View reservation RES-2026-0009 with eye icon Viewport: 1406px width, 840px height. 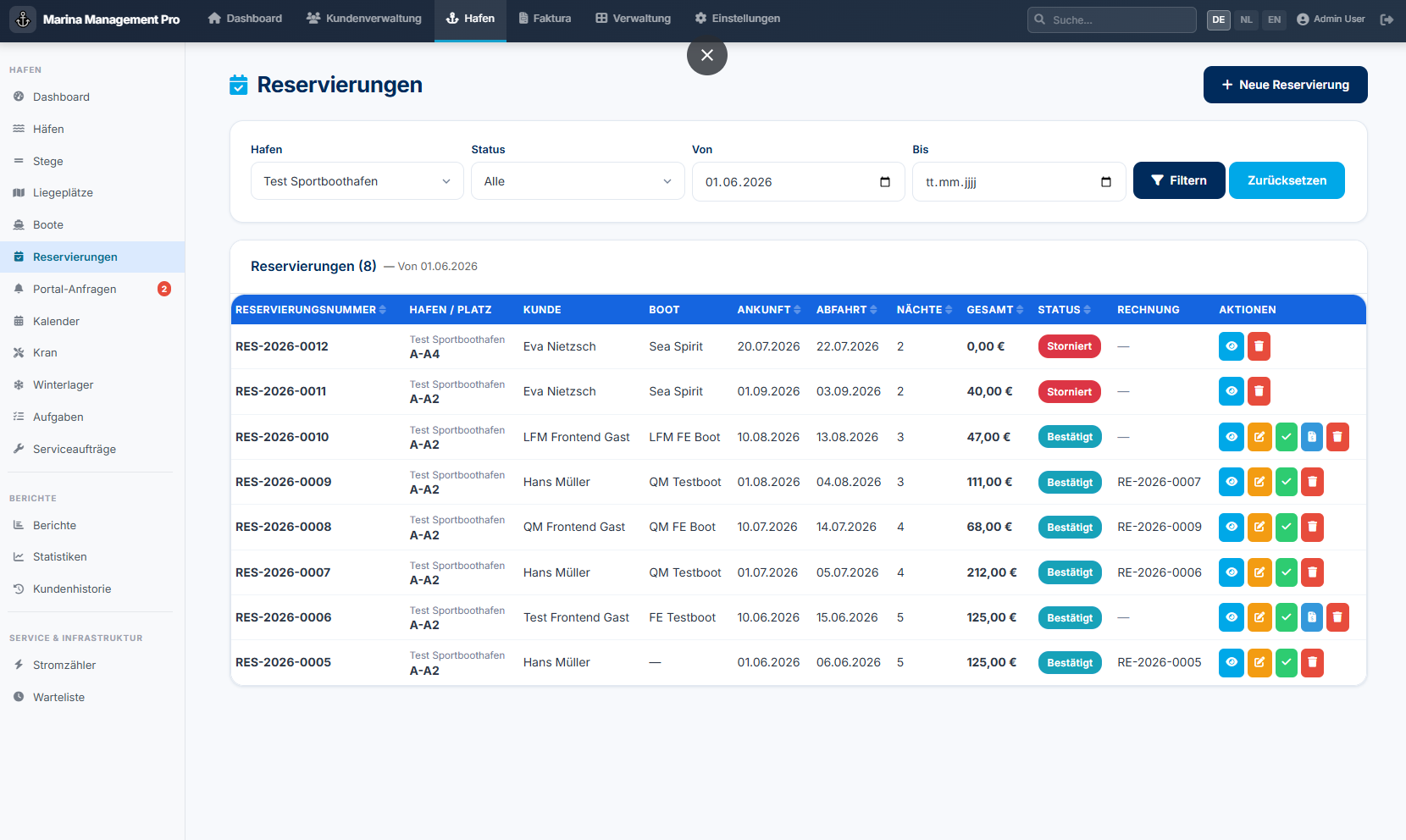pyautogui.click(x=1232, y=482)
